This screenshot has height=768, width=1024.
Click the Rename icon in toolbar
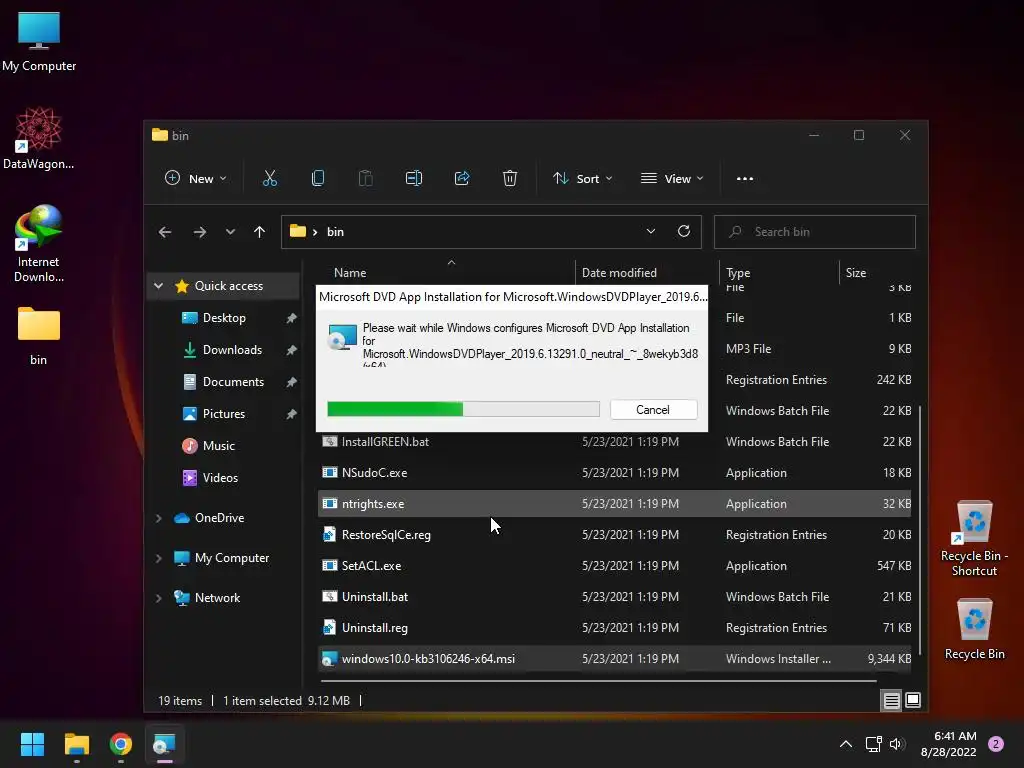tap(414, 178)
